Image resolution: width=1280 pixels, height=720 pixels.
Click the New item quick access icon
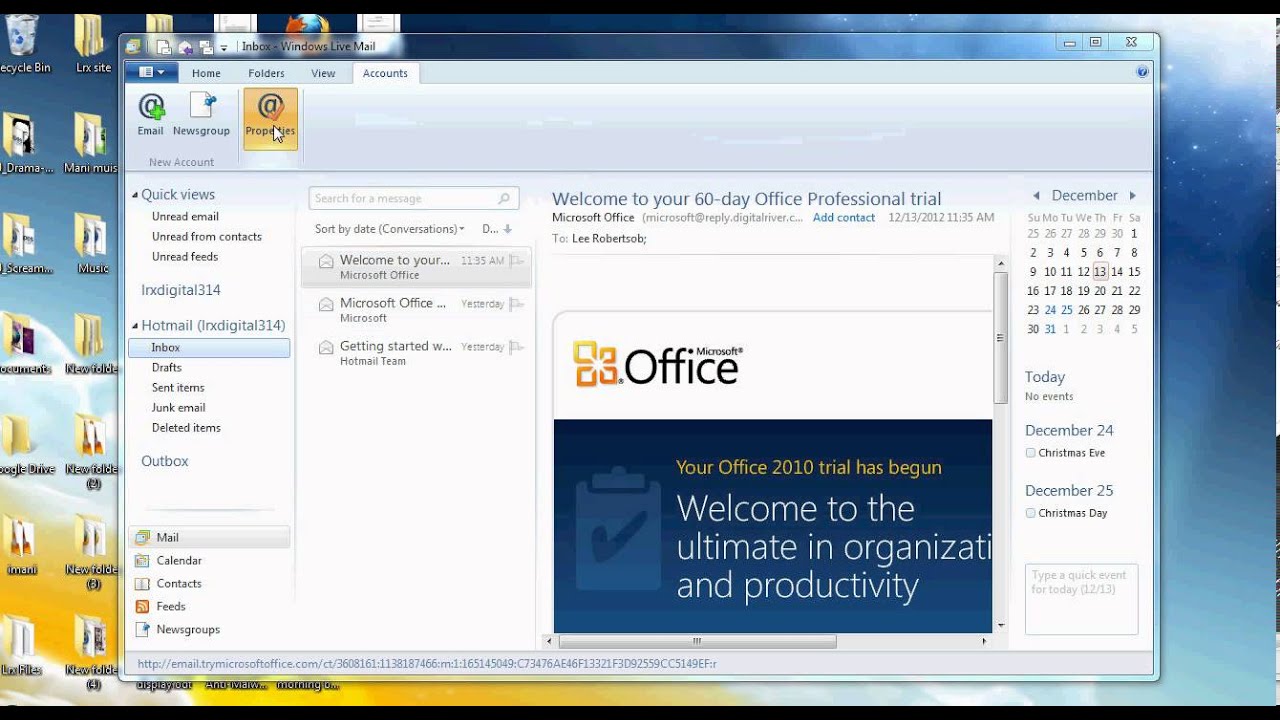tap(164, 47)
